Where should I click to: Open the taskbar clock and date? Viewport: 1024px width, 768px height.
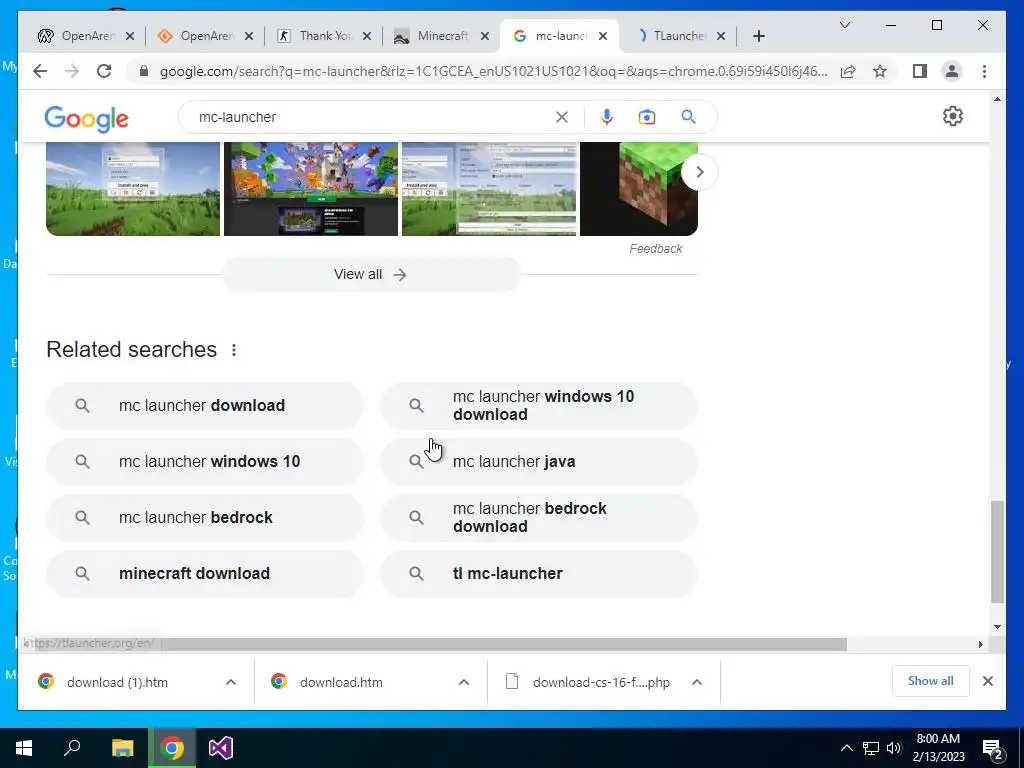point(938,748)
